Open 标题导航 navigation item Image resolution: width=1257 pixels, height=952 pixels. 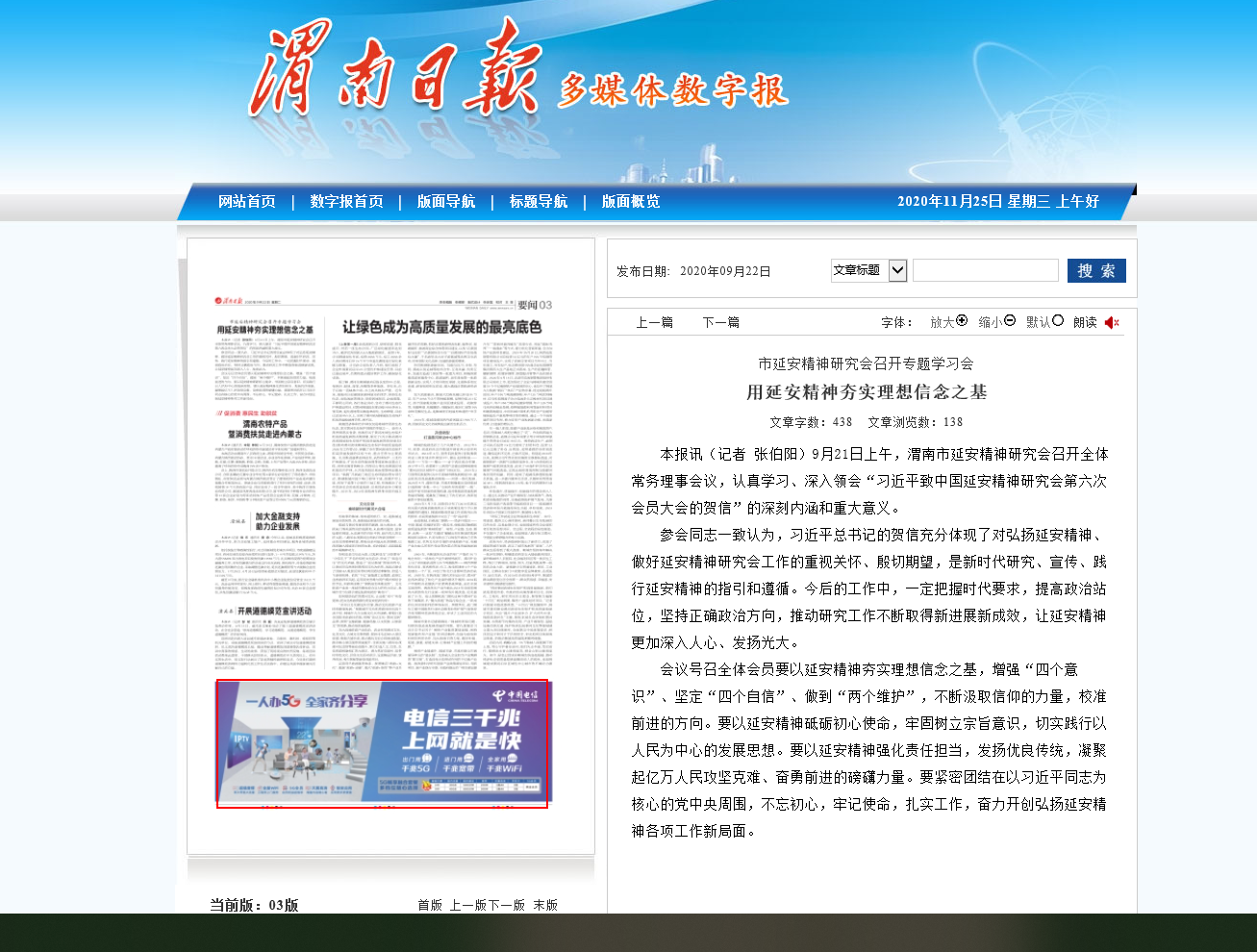coord(539,201)
